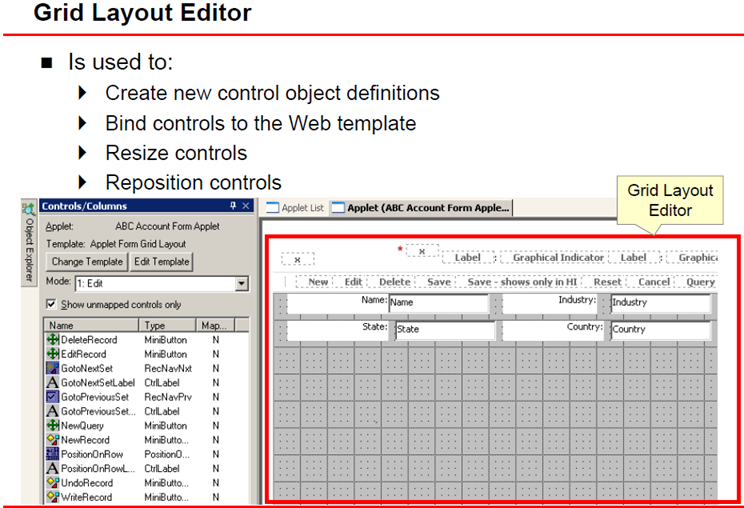Select the EditRecord row name
The image size is (744, 508).
click(x=84, y=354)
